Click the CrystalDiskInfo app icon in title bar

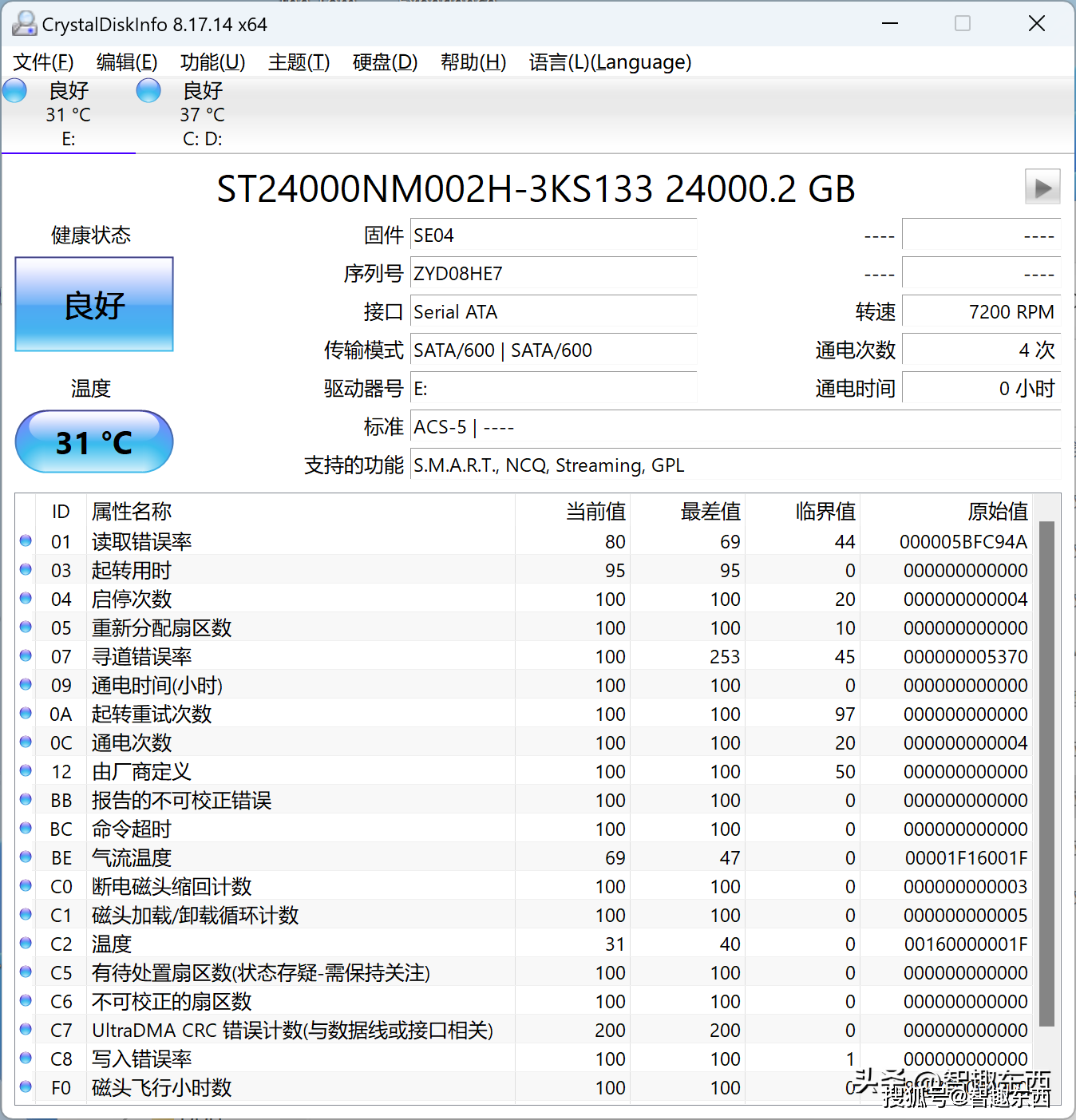[24, 24]
